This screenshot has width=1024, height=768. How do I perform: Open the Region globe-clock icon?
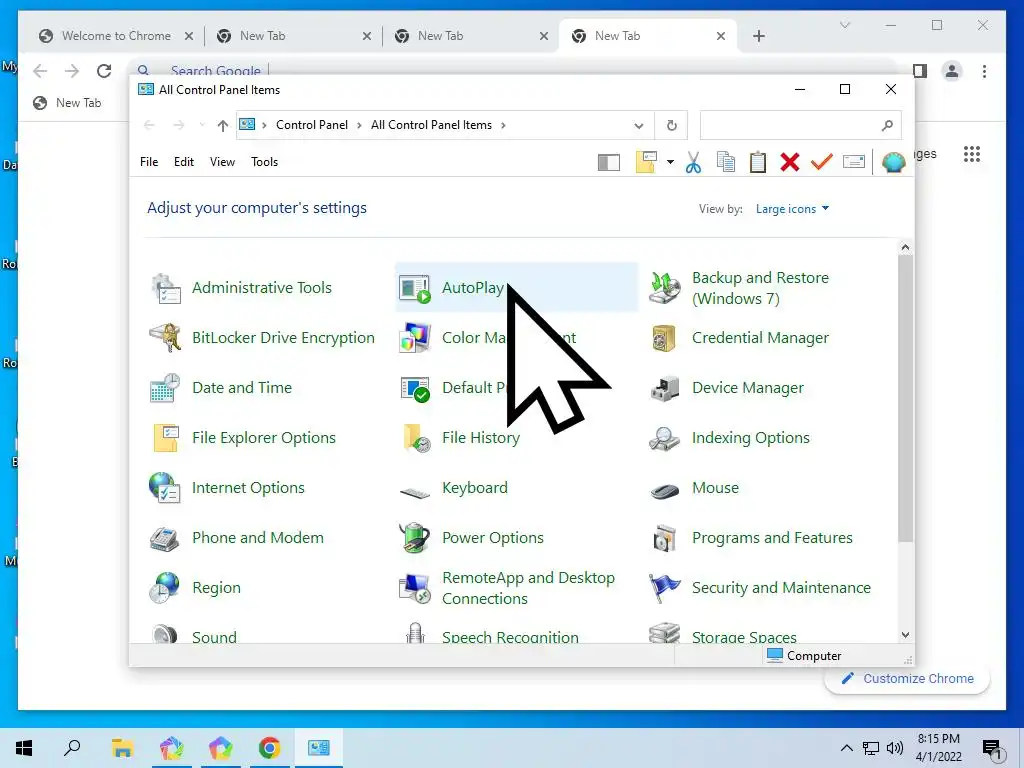pyautogui.click(x=165, y=588)
